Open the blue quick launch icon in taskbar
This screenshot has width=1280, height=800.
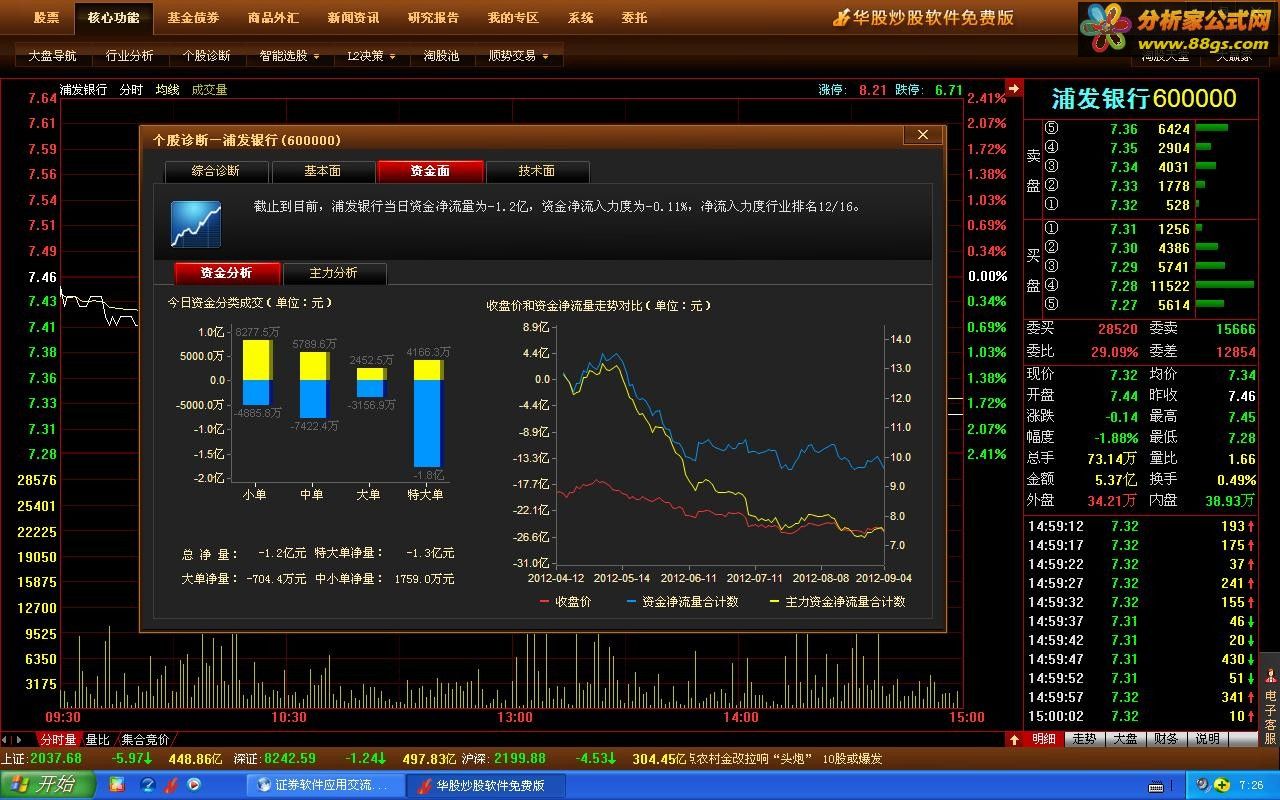(x=148, y=785)
